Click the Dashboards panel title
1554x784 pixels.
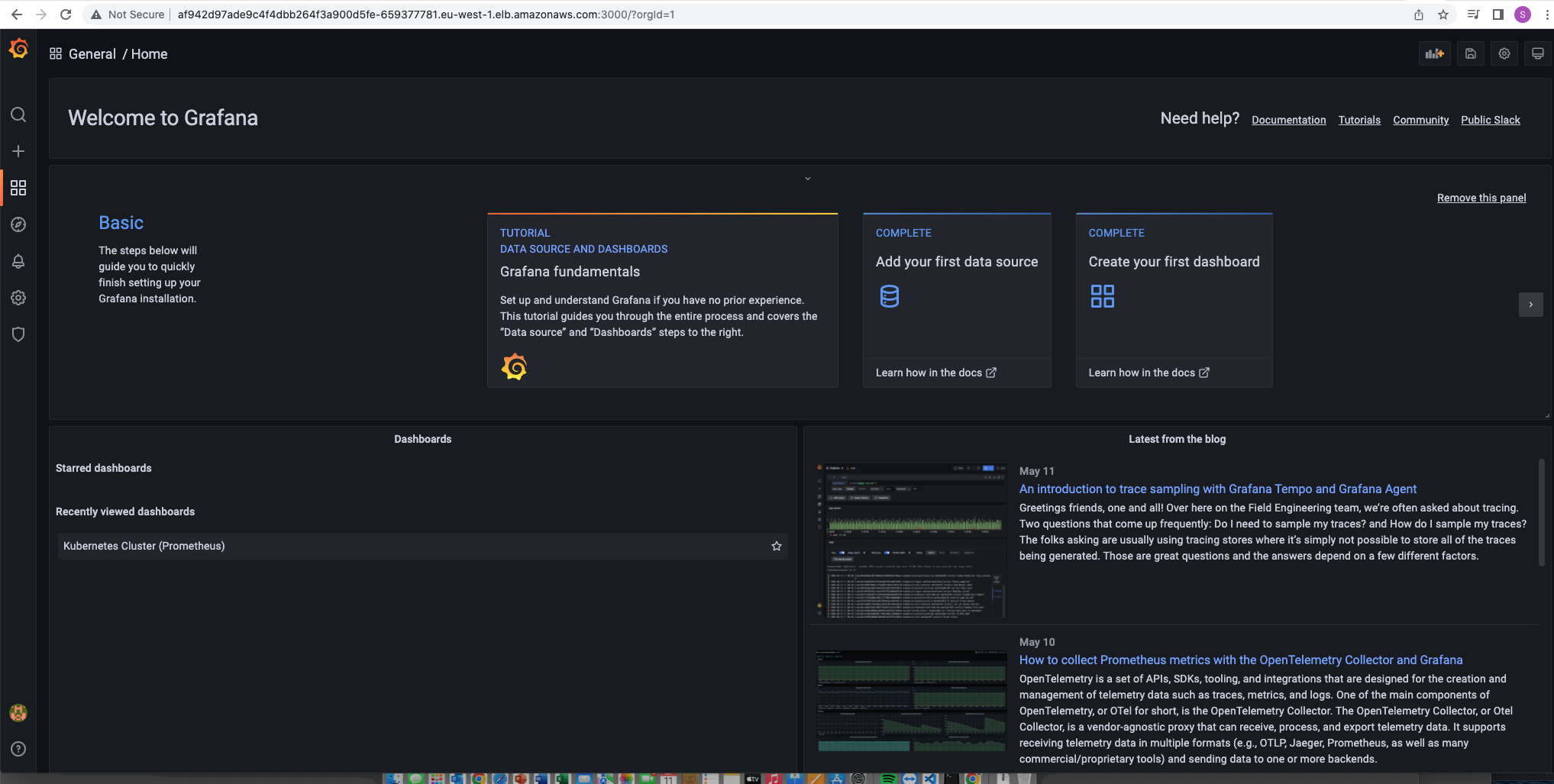423,439
